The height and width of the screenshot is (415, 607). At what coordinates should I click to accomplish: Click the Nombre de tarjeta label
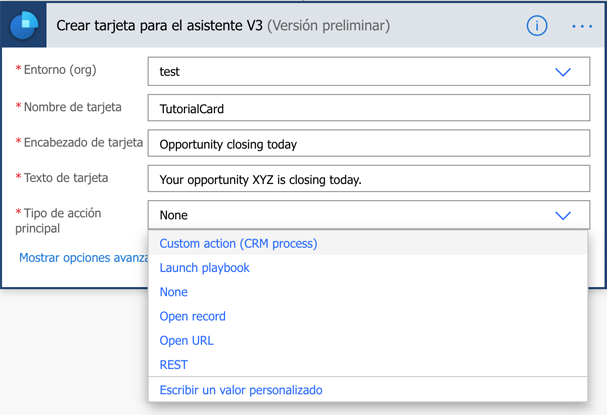point(72,107)
